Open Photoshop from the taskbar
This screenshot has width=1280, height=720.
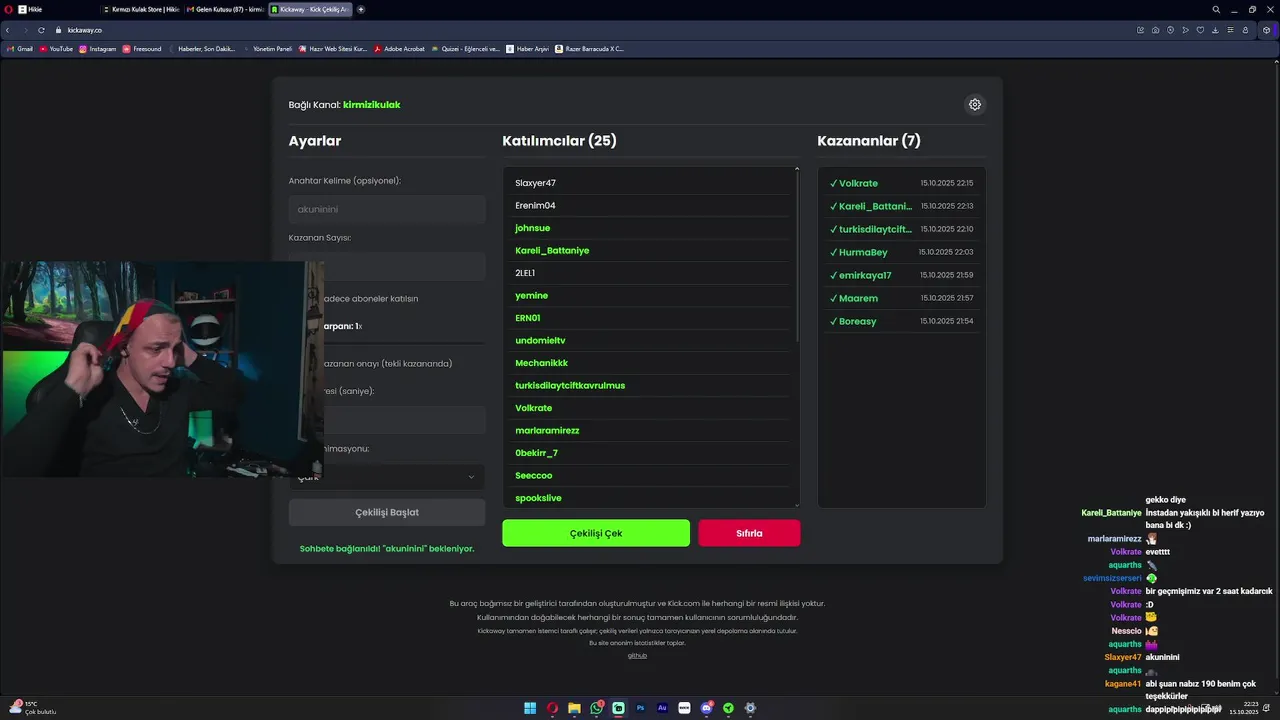[640, 708]
